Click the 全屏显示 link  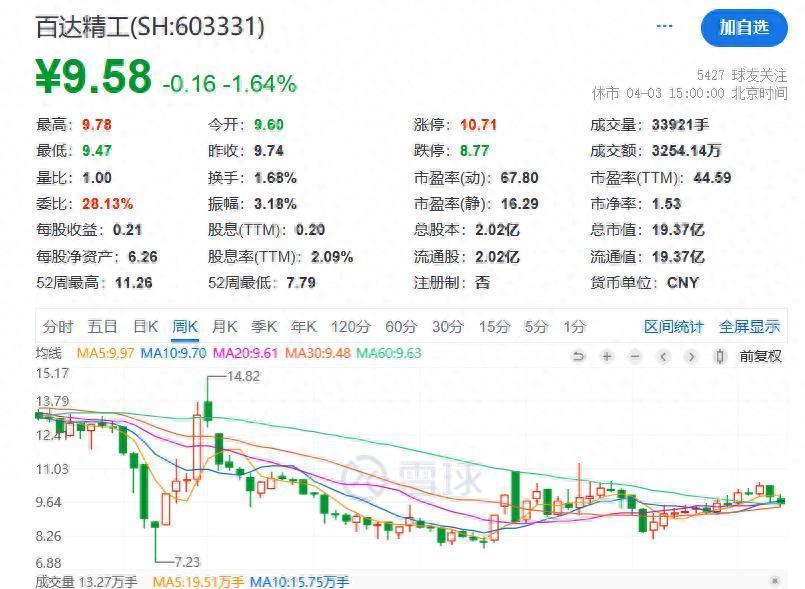(749, 327)
